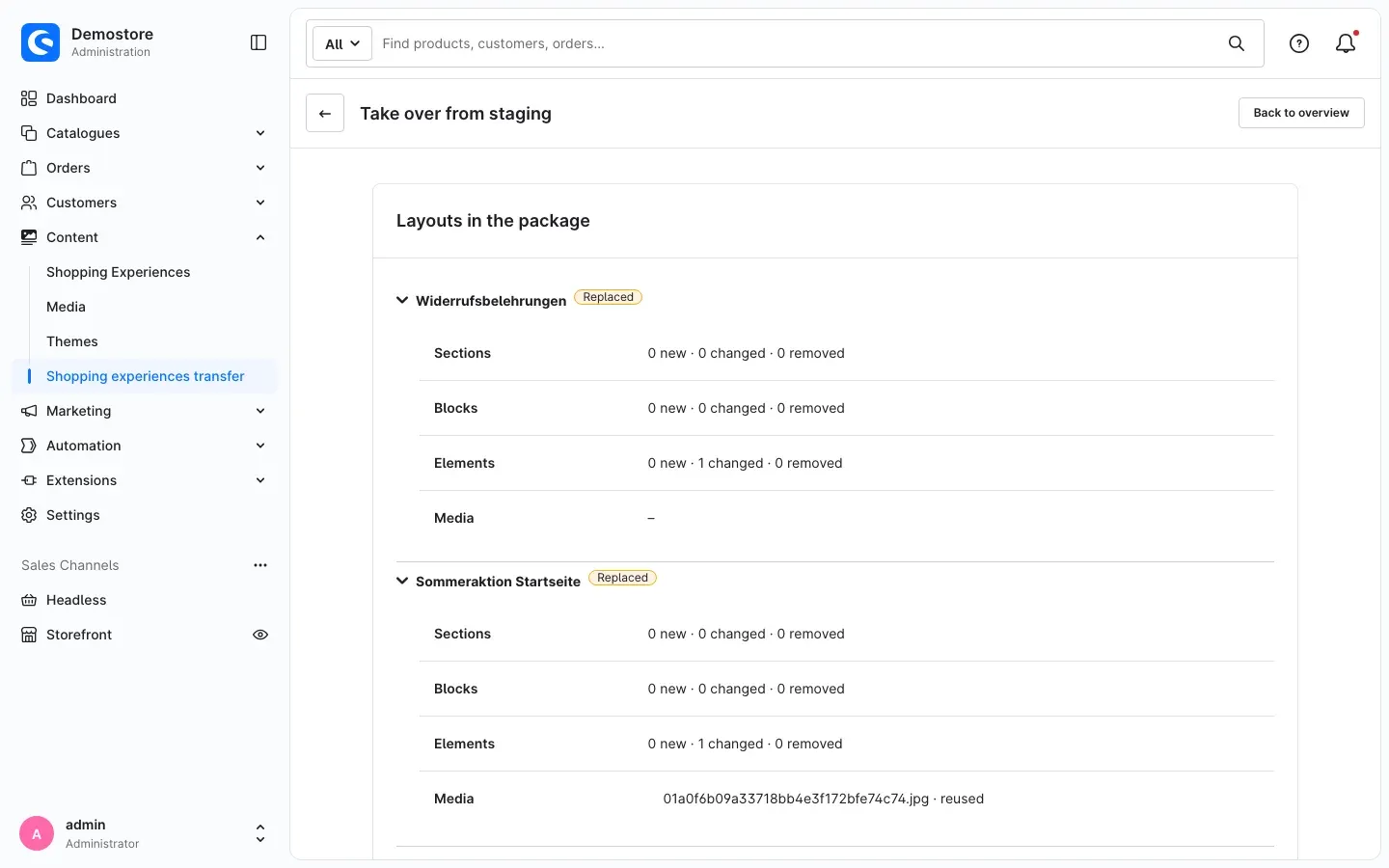Click the Settings gear icon

29,515
